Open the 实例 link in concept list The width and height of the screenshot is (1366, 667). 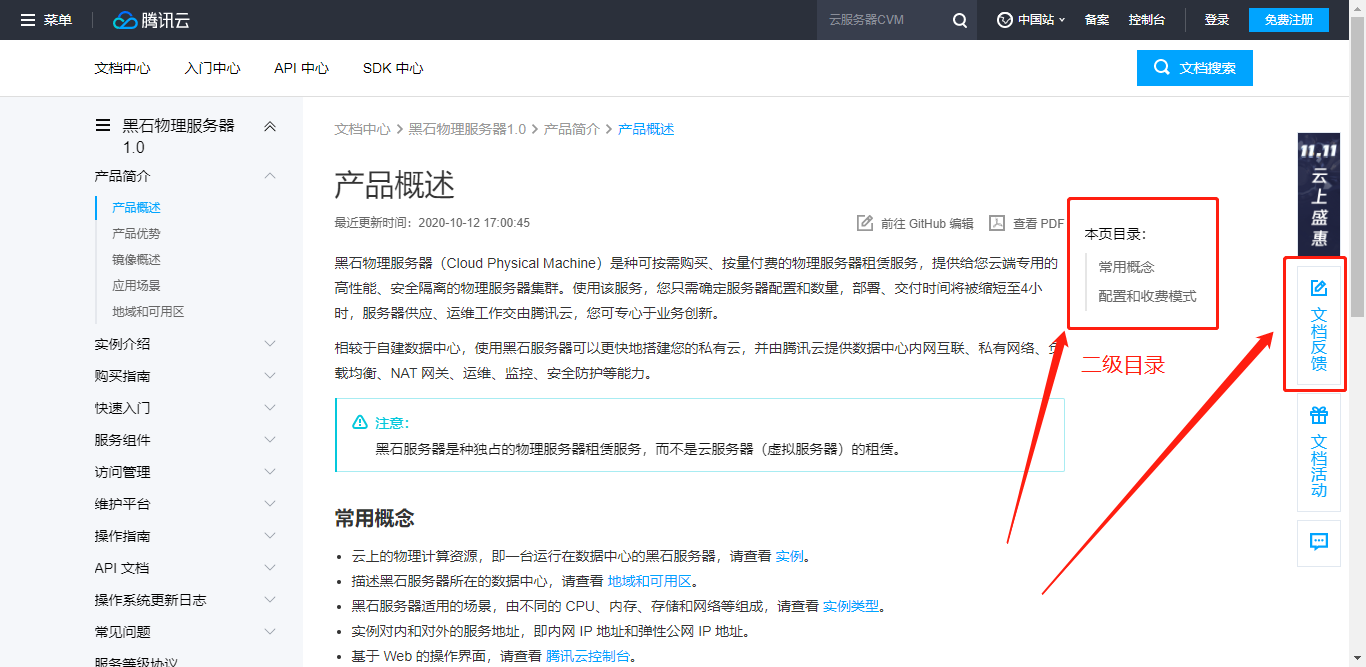(789, 556)
